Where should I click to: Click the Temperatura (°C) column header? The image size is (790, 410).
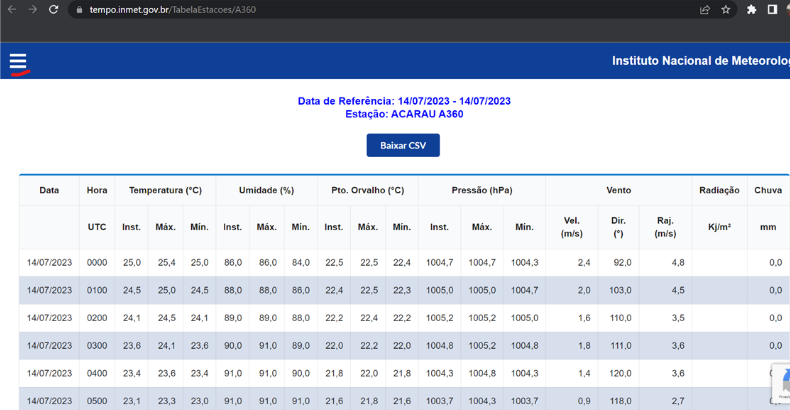click(165, 190)
